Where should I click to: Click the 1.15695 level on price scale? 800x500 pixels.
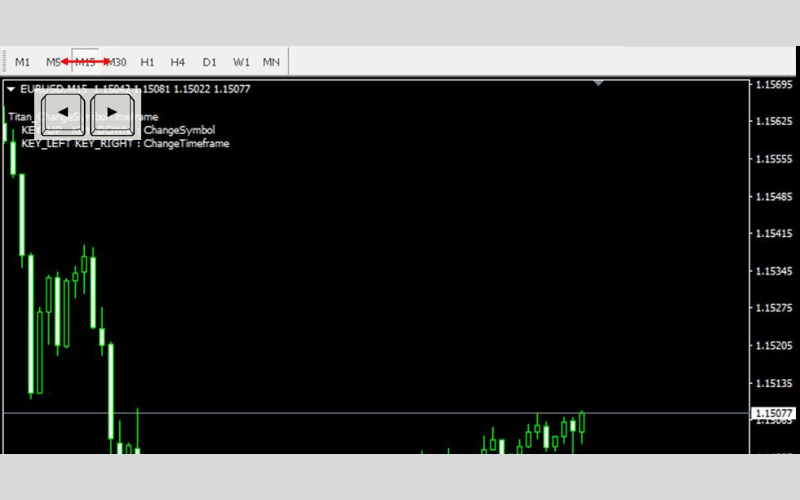pyautogui.click(x=774, y=85)
